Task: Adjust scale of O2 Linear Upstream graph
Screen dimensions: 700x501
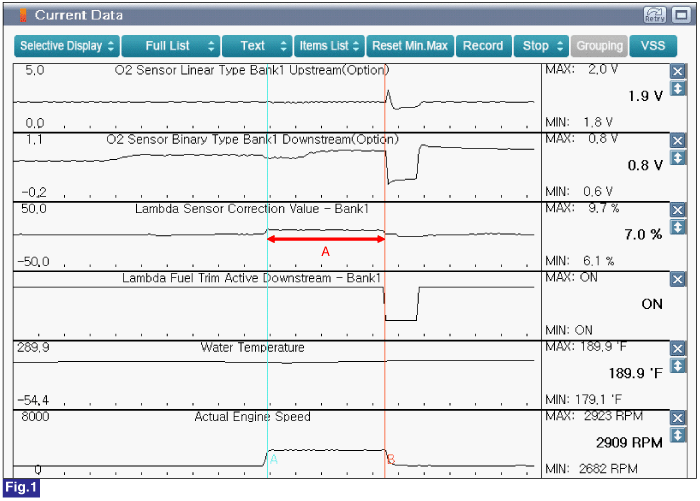Action: 677,88
